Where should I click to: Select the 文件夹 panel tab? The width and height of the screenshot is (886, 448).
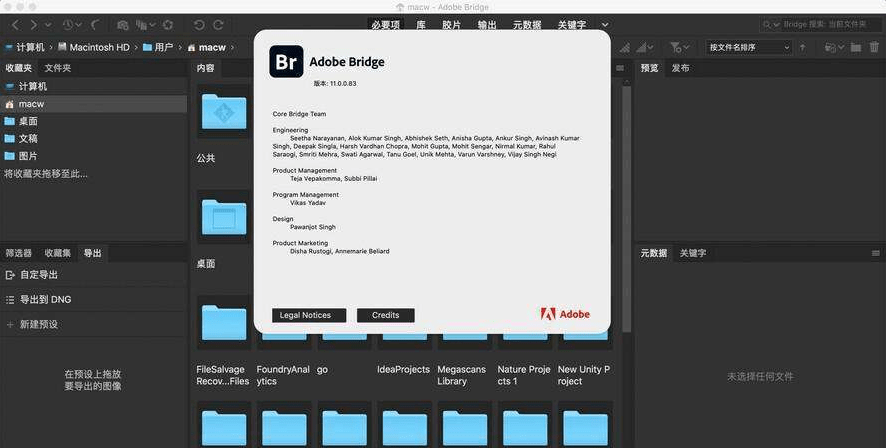58,68
